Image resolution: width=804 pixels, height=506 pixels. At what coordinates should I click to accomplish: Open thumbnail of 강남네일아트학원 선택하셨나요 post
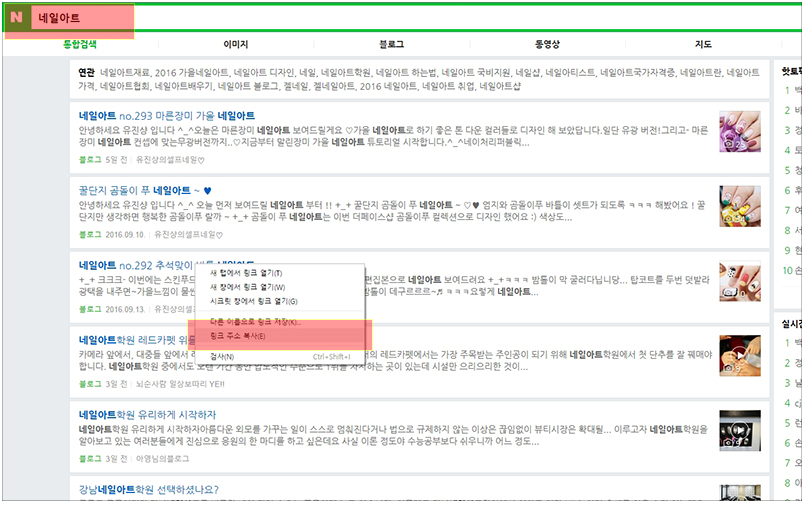click(x=740, y=492)
